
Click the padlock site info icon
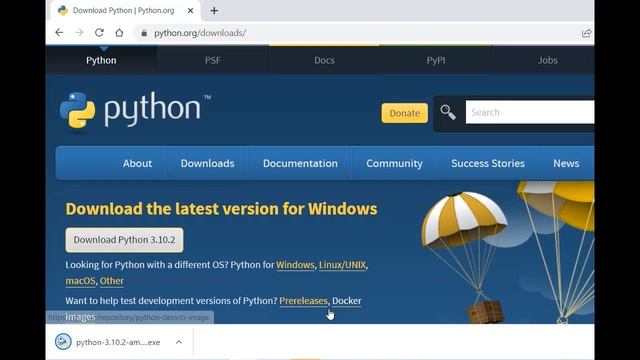point(144,33)
